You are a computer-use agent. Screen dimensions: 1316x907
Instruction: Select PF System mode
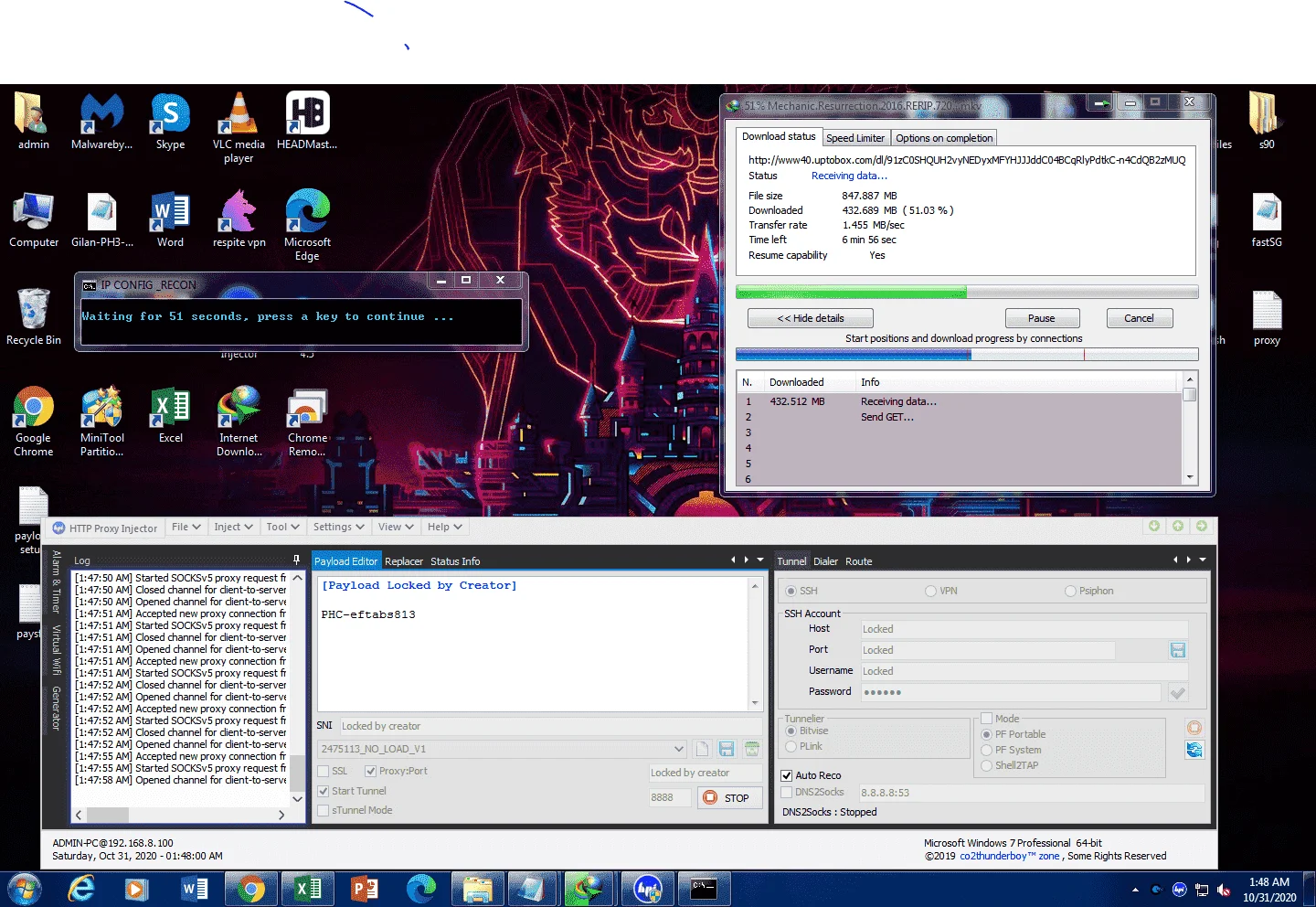pos(986,751)
